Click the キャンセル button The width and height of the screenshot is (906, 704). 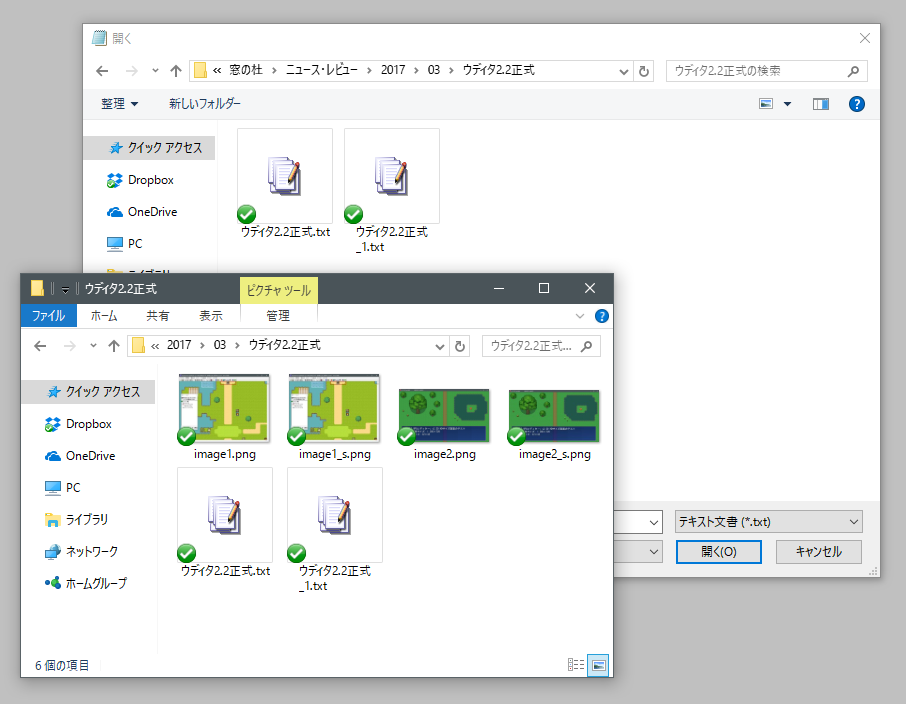pos(819,552)
